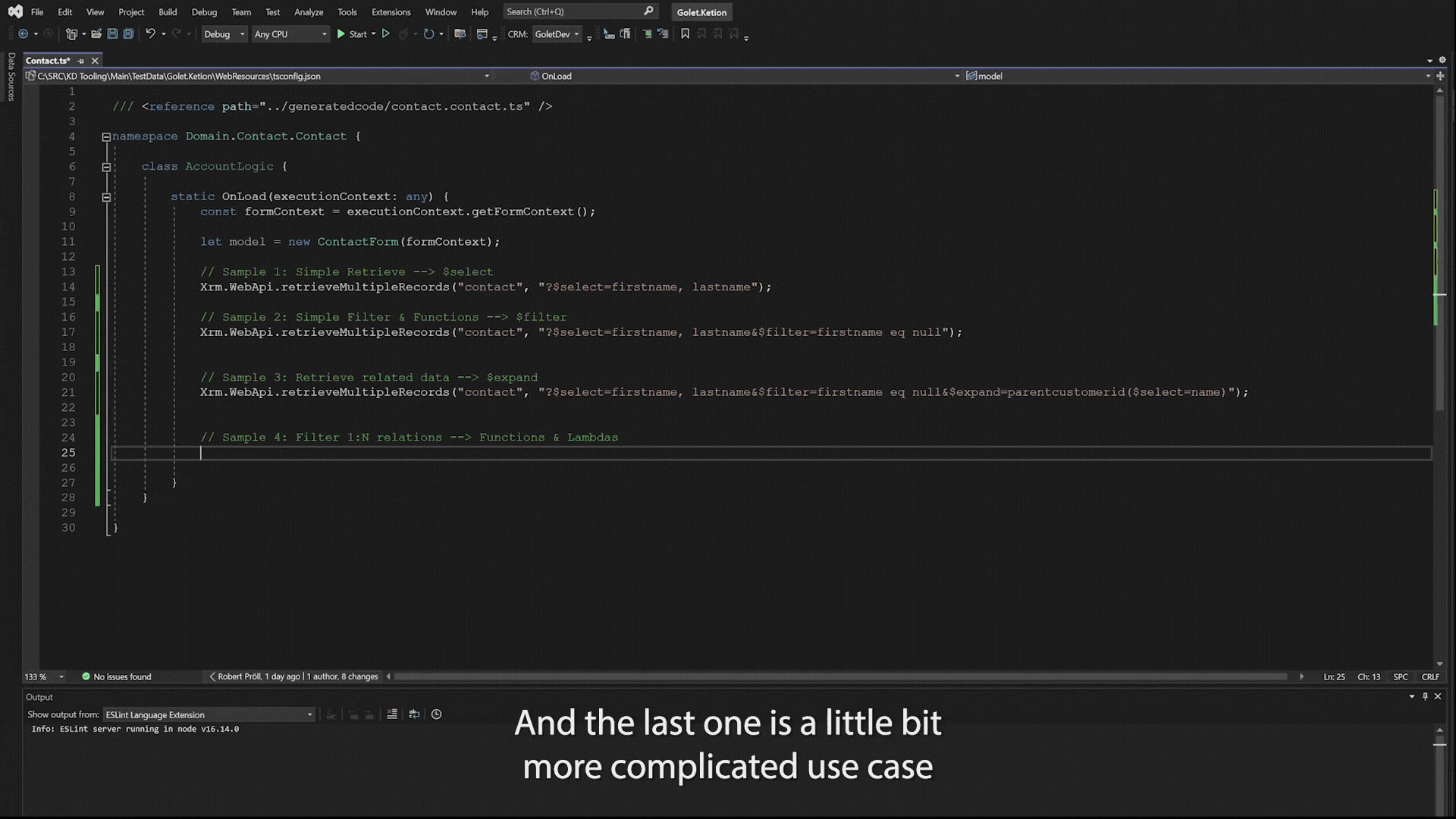The image size is (1456, 819).
Task: Open Show output from ESLint dropdown
Action: coord(209,714)
